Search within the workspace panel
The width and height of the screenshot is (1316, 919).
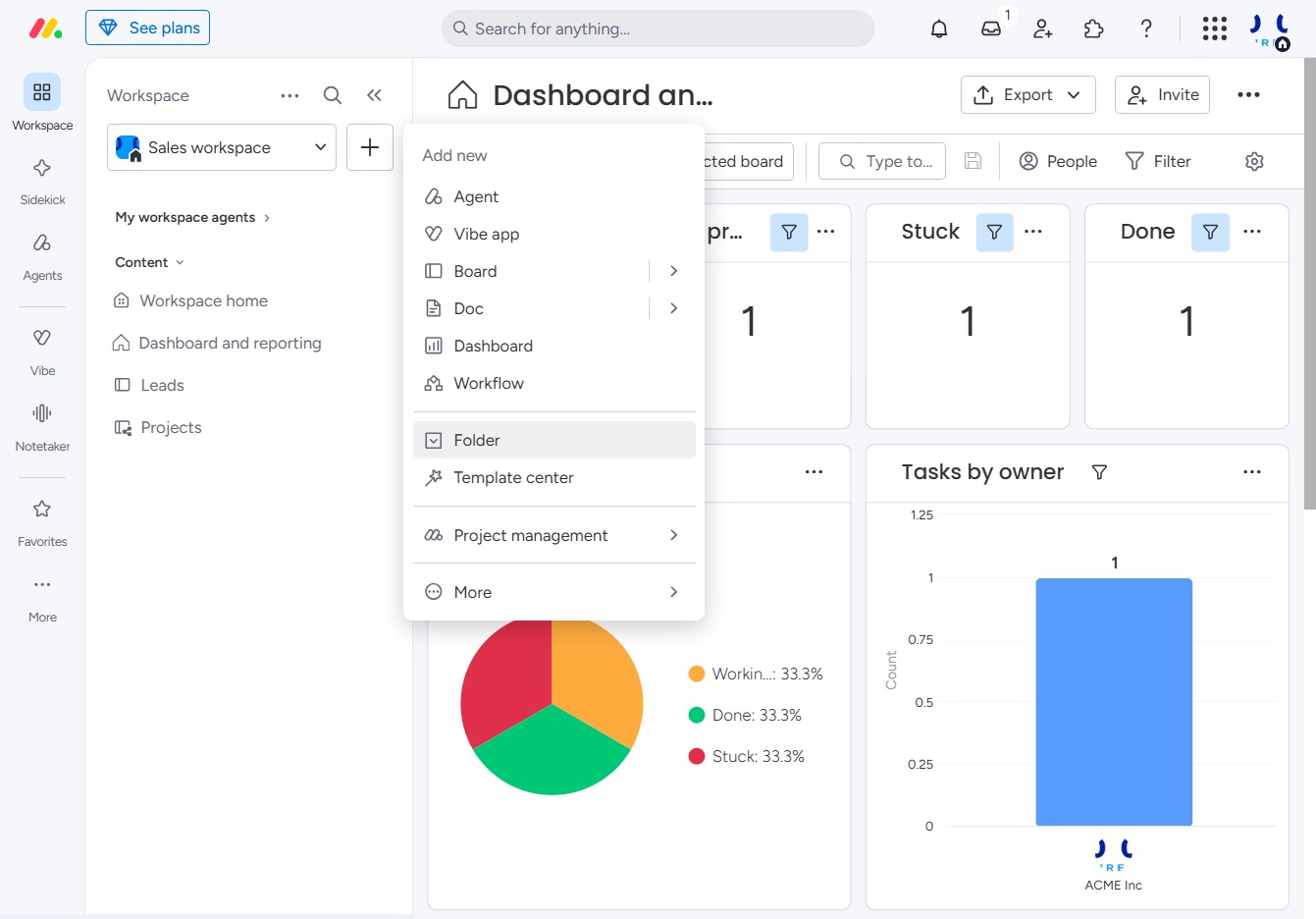333,95
